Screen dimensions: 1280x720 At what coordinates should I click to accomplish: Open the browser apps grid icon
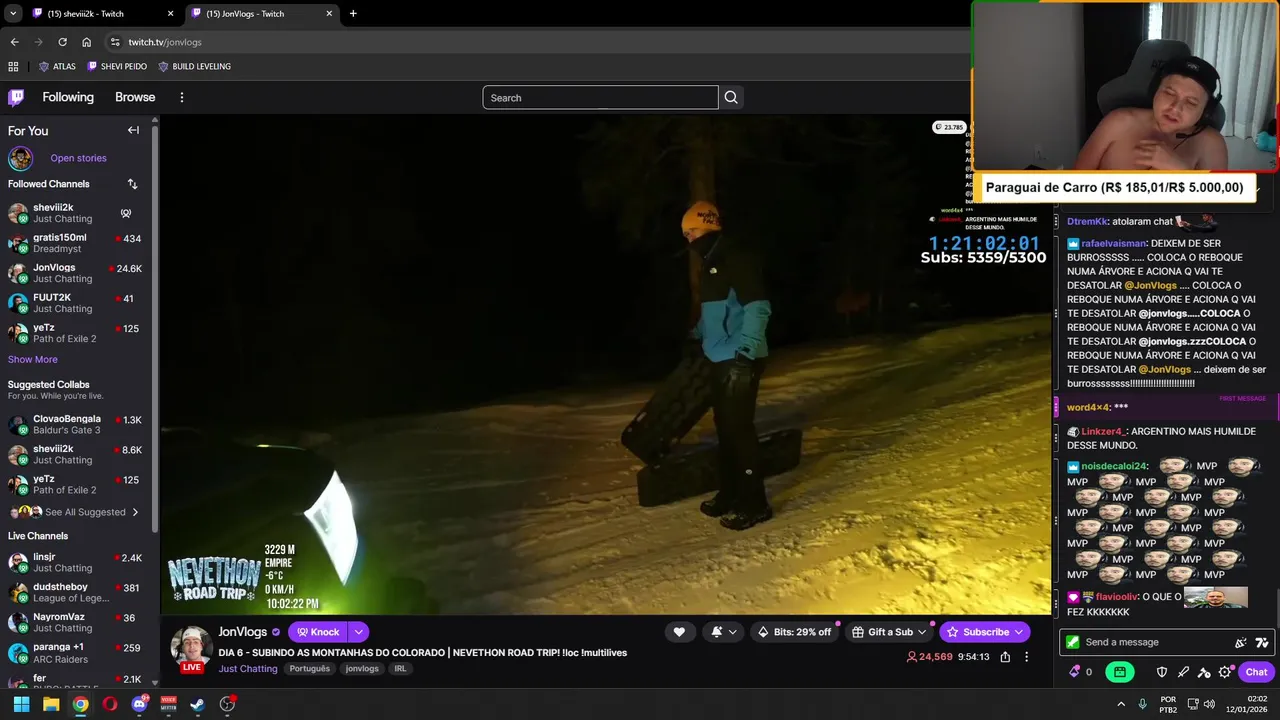[x=13, y=67]
